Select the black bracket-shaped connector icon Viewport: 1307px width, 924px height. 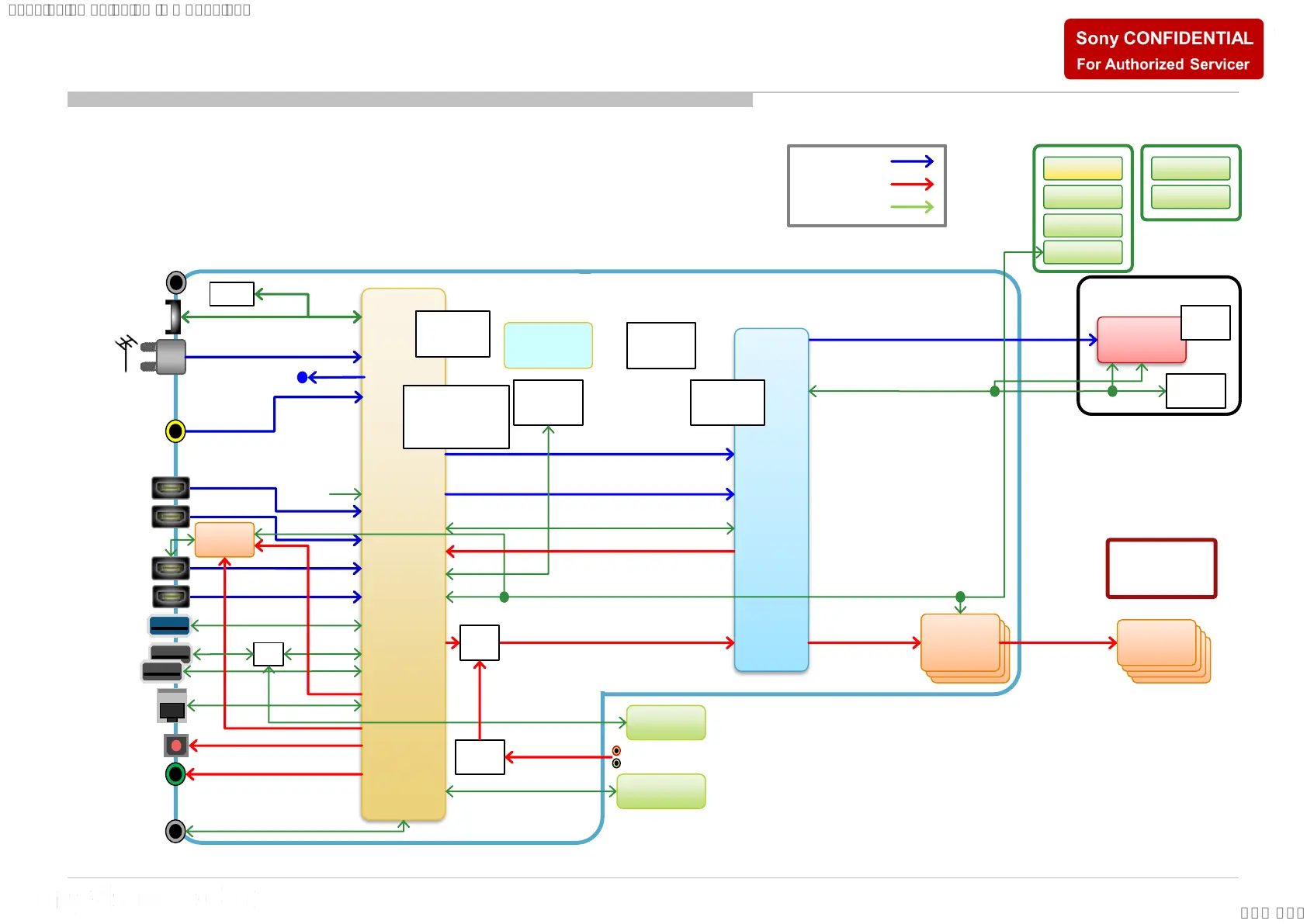(x=173, y=317)
